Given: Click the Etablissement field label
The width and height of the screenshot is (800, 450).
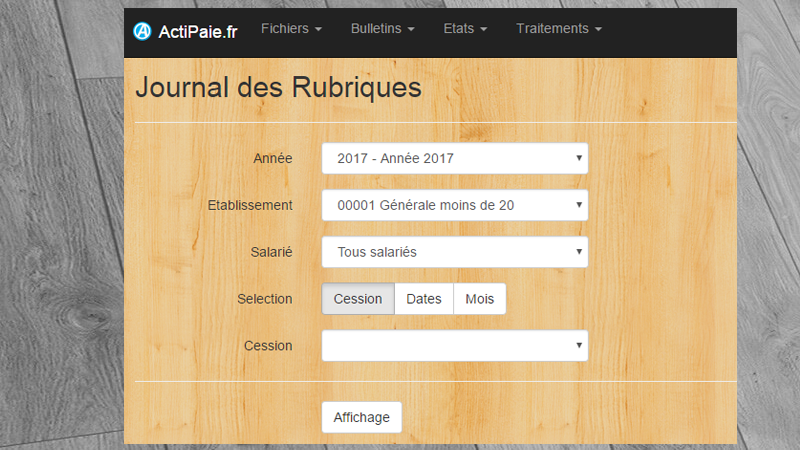Looking at the screenshot, I should click(250, 205).
